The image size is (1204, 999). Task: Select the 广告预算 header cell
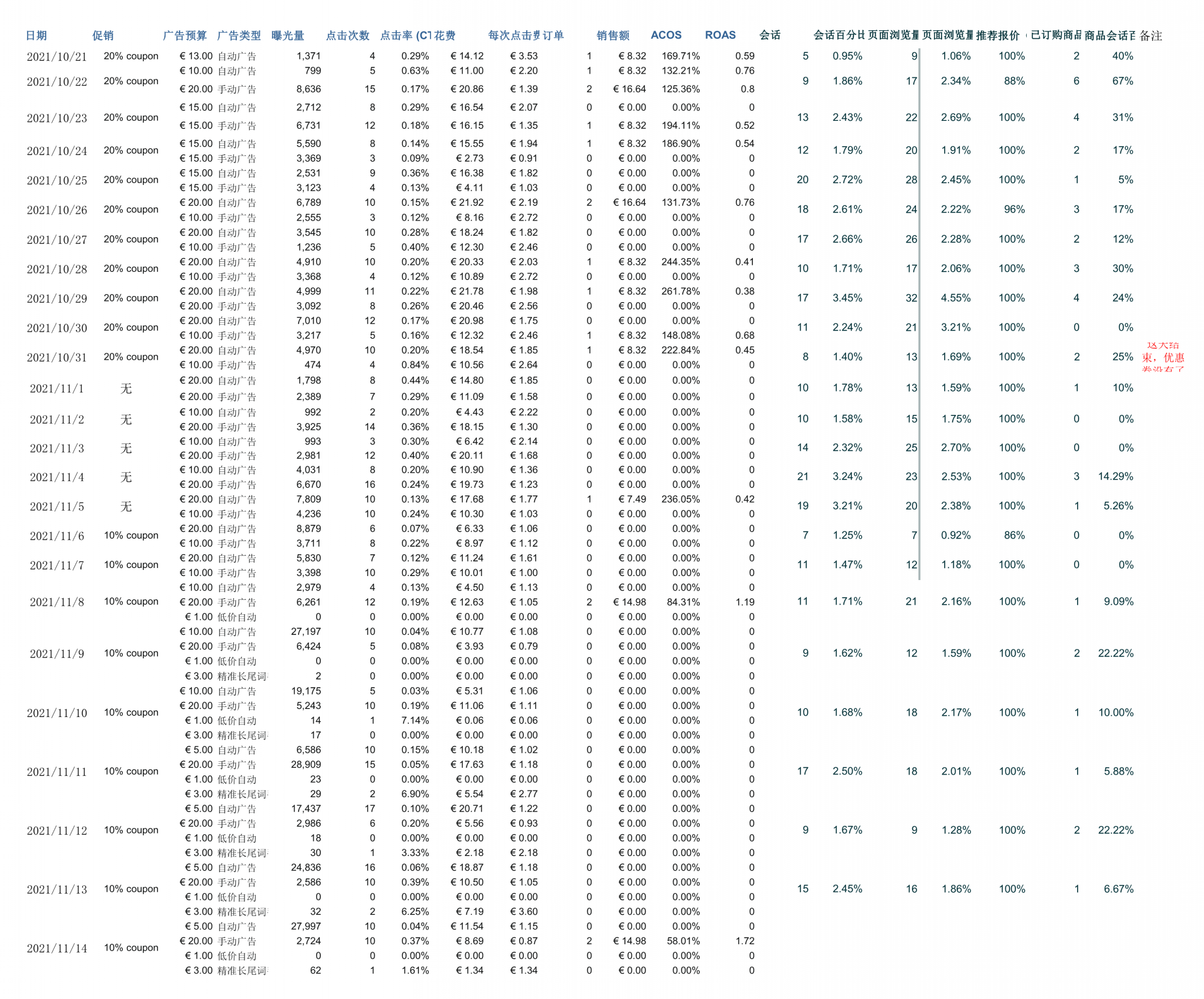(185, 36)
